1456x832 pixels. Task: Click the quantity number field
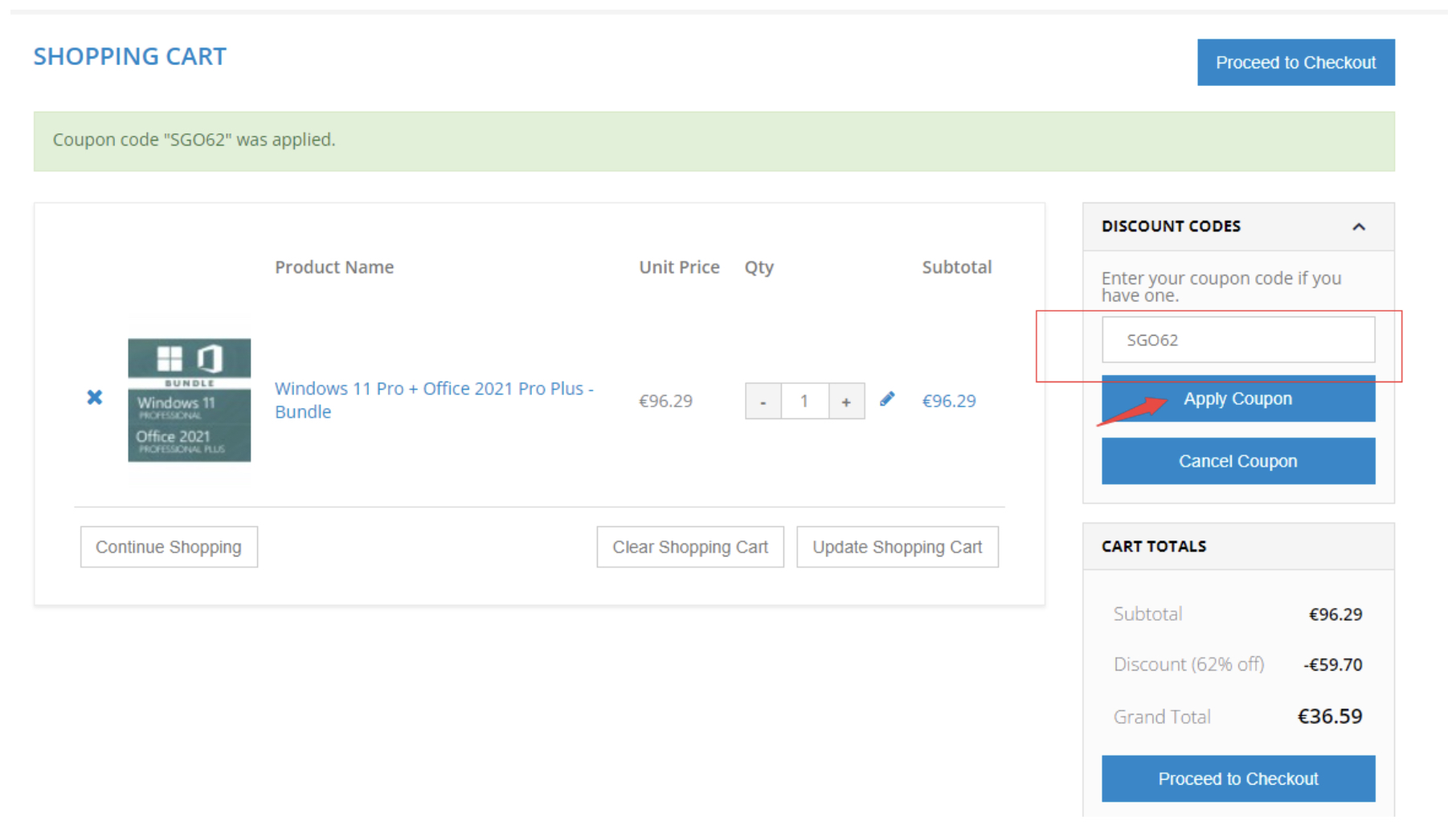click(x=804, y=401)
